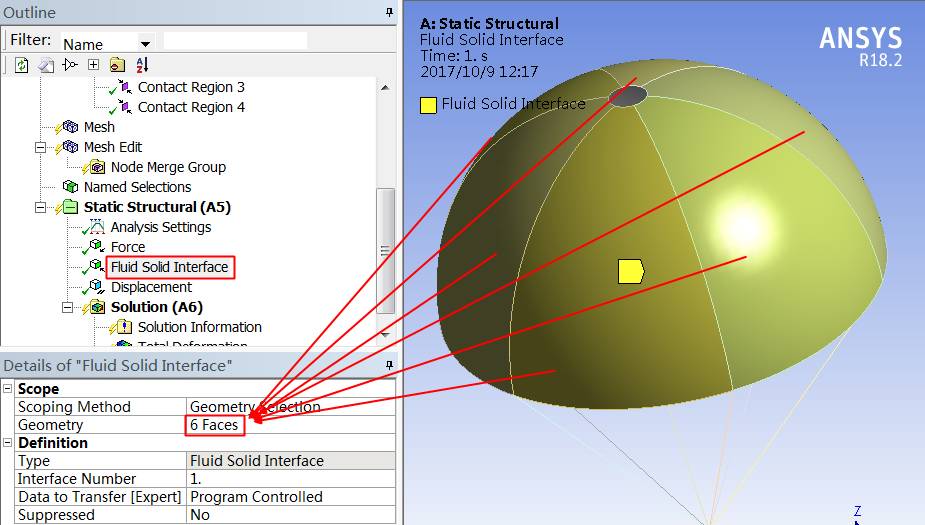Click the outline vertical scrollbar thumb
Viewport: 925px width, 525px height.
[385, 251]
